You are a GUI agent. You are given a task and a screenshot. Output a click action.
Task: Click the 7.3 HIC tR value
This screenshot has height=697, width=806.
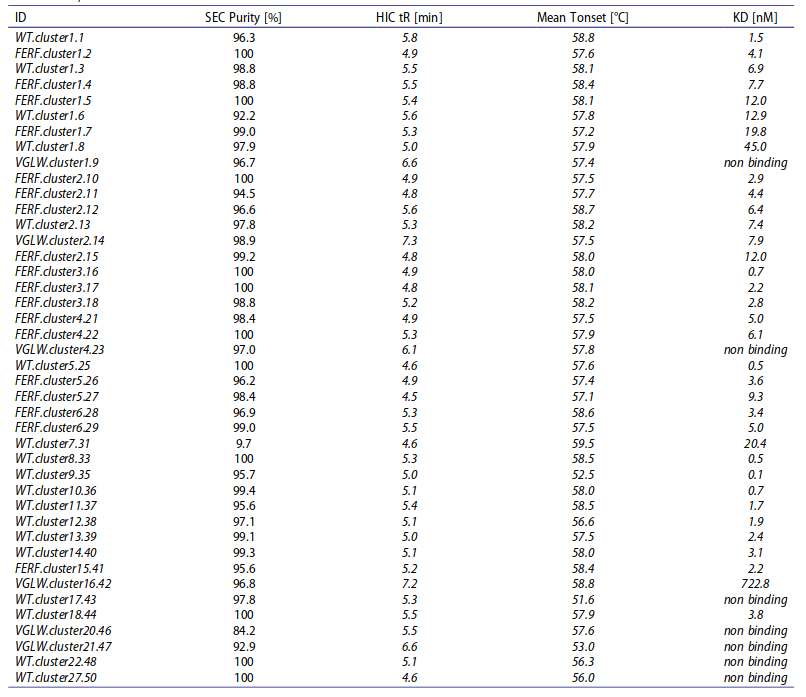click(x=411, y=241)
